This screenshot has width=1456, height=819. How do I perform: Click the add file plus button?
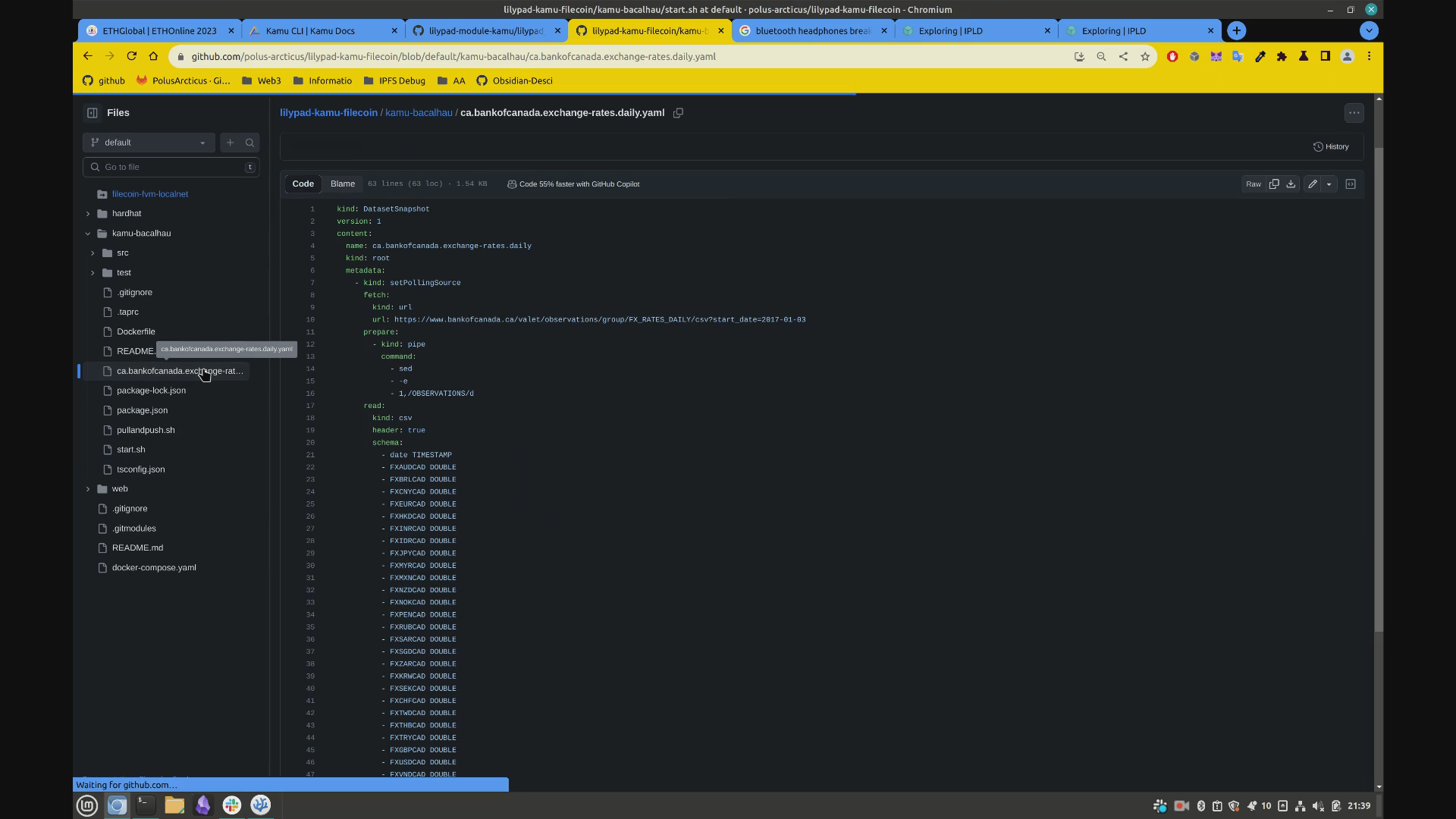click(x=230, y=143)
